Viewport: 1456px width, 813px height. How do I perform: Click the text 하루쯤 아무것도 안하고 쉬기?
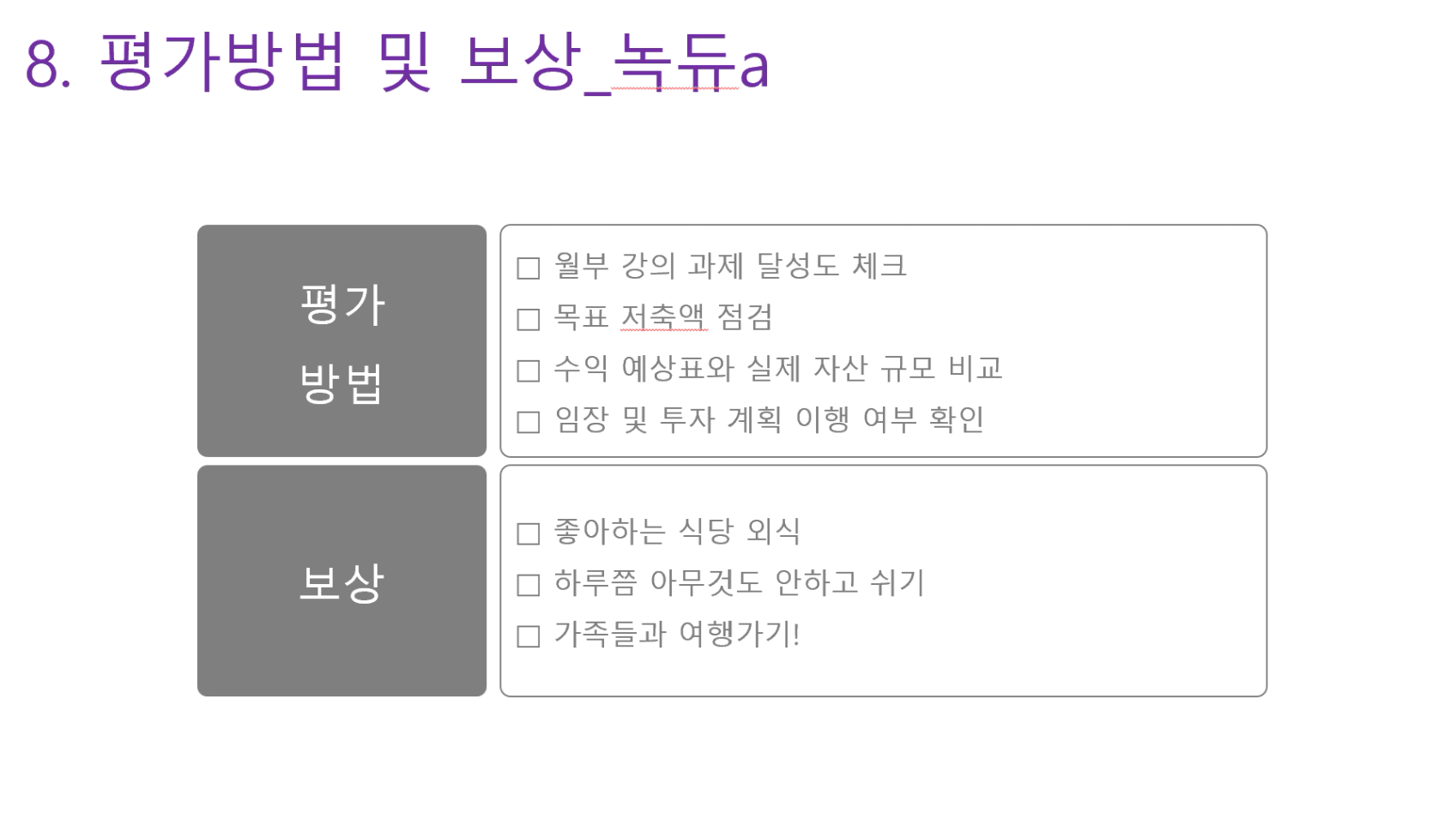click(x=739, y=583)
